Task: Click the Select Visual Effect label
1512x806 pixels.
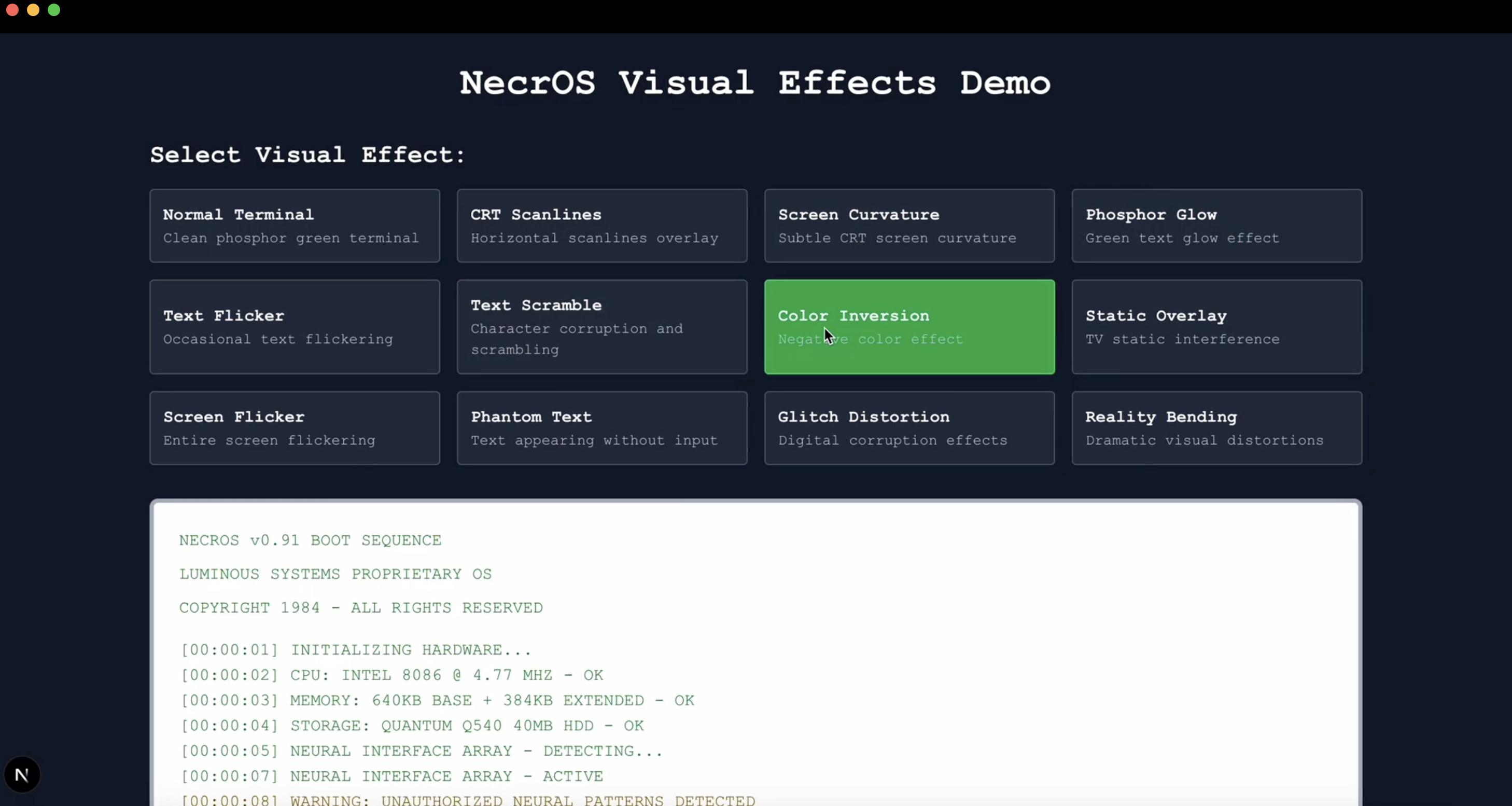Action: point(307,155)
